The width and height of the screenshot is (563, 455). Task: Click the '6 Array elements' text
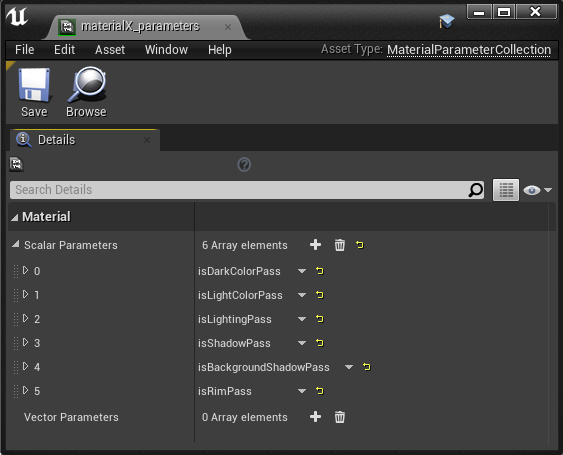click(x=245, y=245)
